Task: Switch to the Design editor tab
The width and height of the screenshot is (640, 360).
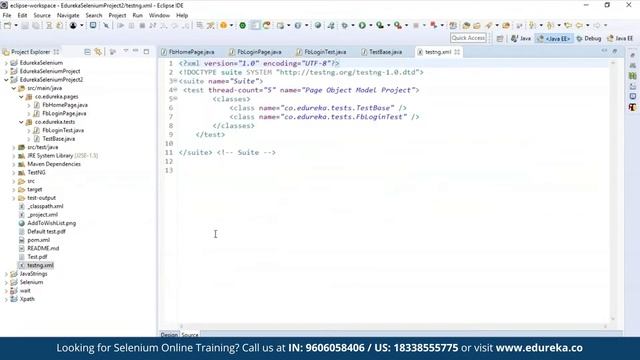Action: pyautogui.click(x=169, y=335)
